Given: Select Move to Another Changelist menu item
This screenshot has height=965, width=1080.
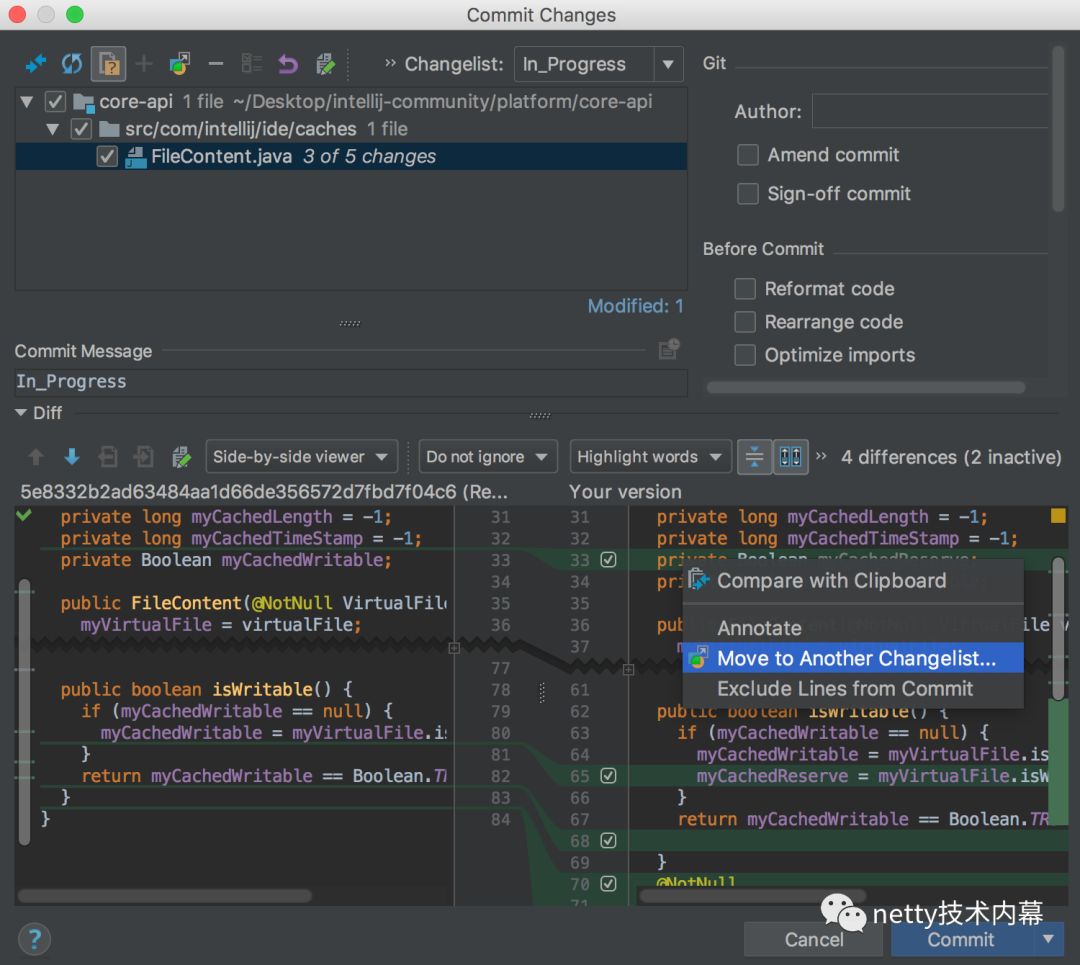Looking at the screenshot, I should pos(853,658).
